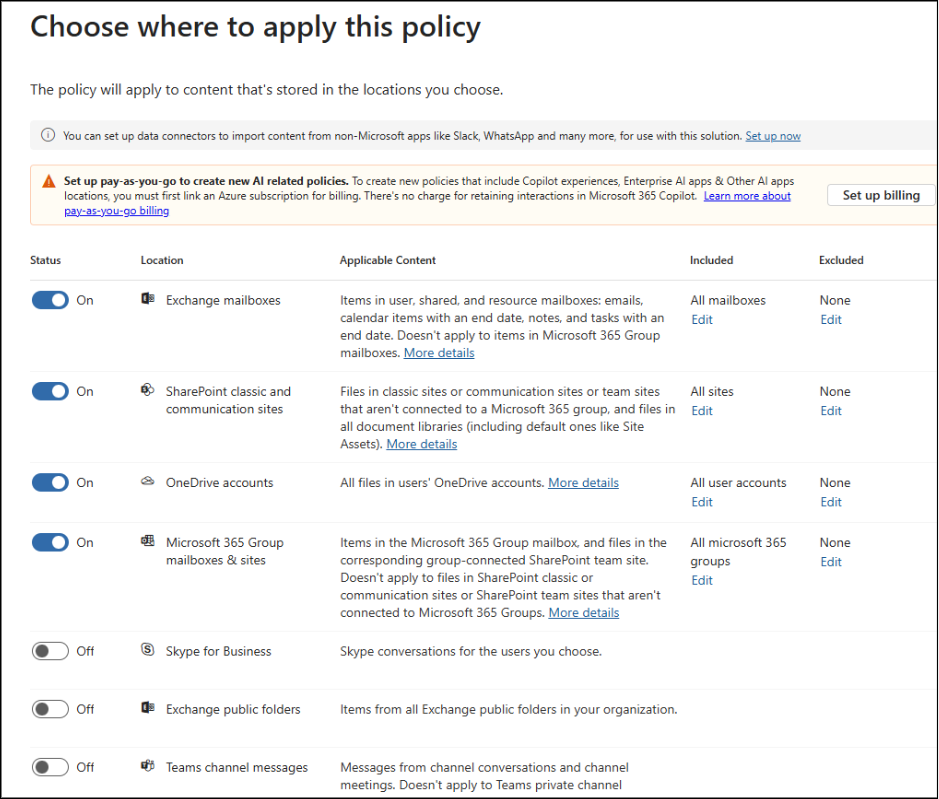Click the Skype for Business icon
Image resolution: width=939 pixels, height=799 pixels.
(x=147, y=649)
